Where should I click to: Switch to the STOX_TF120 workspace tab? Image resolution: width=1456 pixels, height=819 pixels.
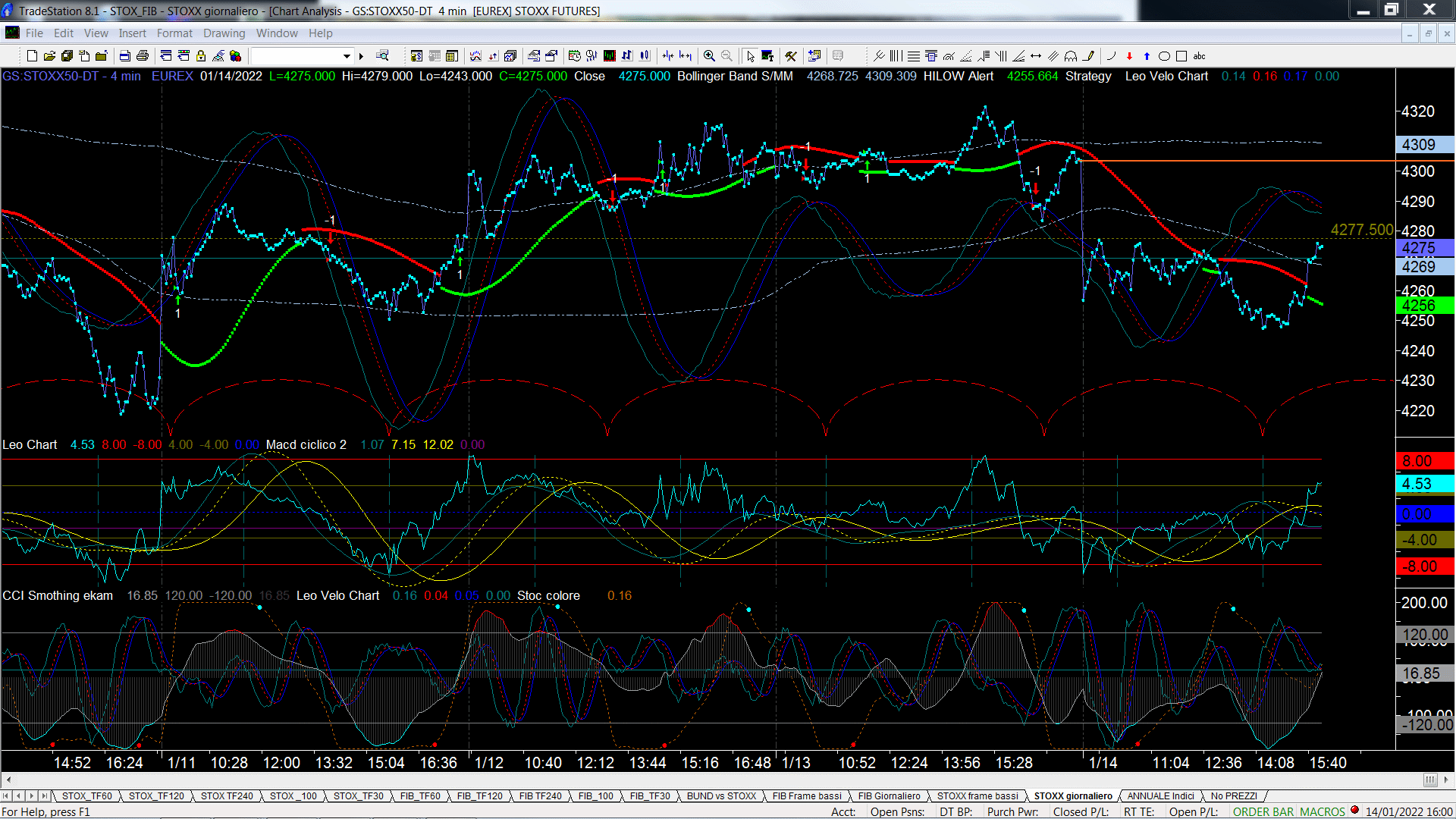[x=156, y=795]
